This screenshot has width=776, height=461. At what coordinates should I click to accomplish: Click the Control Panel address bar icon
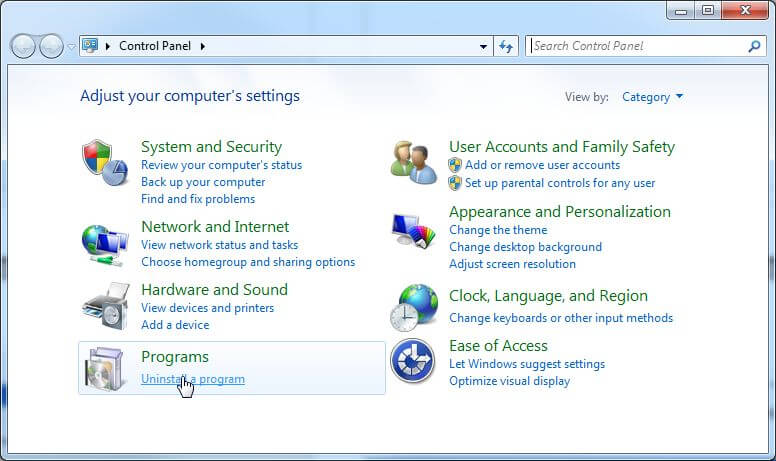pos(90,46)
